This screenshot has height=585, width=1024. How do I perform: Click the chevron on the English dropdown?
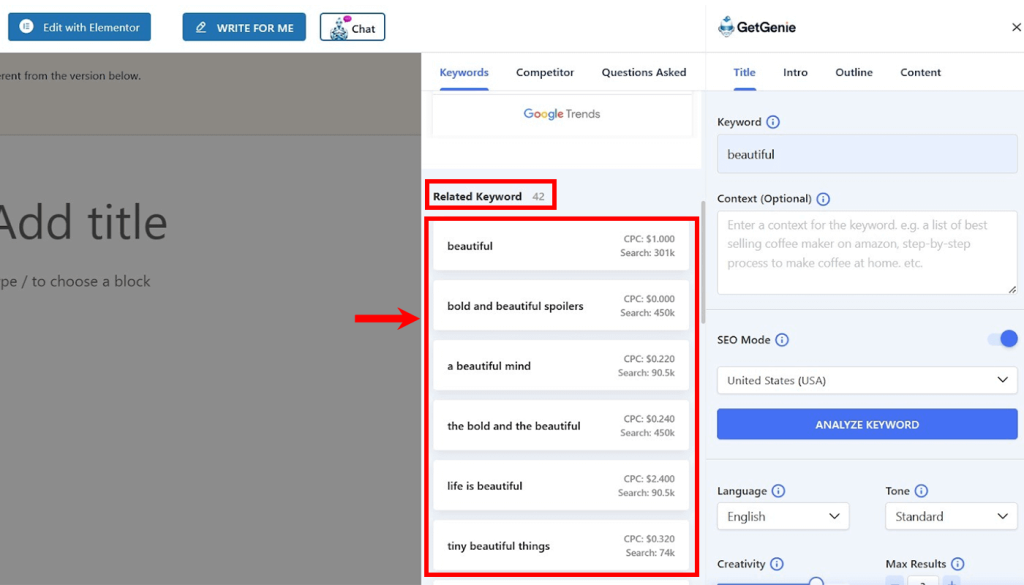pyautogui.click(x=834, y=516)
